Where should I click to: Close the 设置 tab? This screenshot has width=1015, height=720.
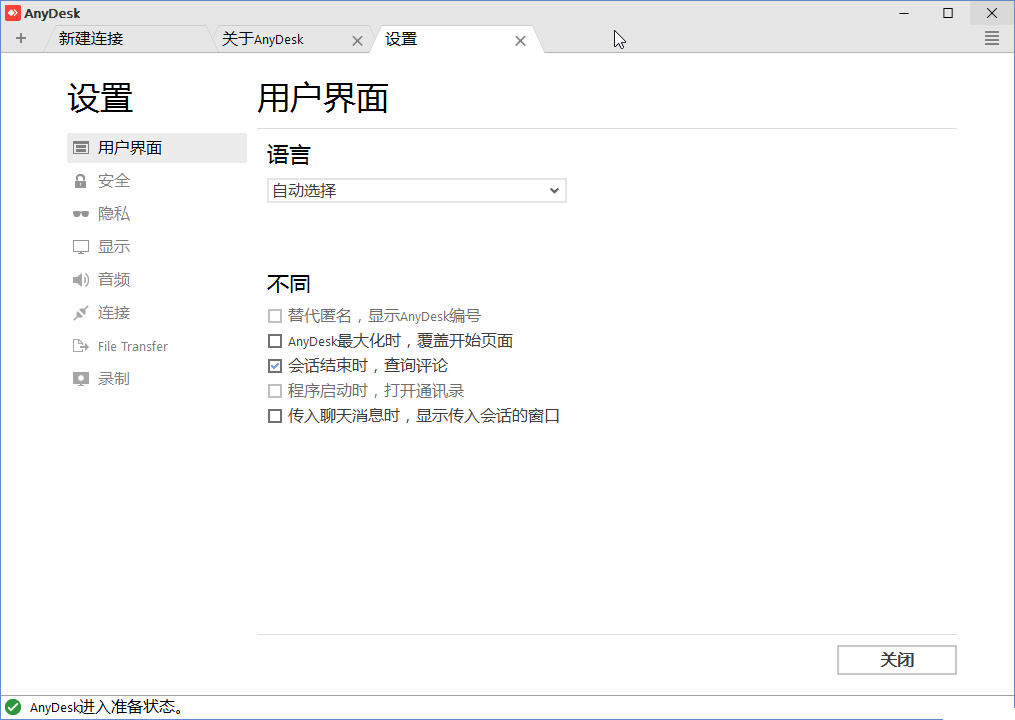point(520,41)
